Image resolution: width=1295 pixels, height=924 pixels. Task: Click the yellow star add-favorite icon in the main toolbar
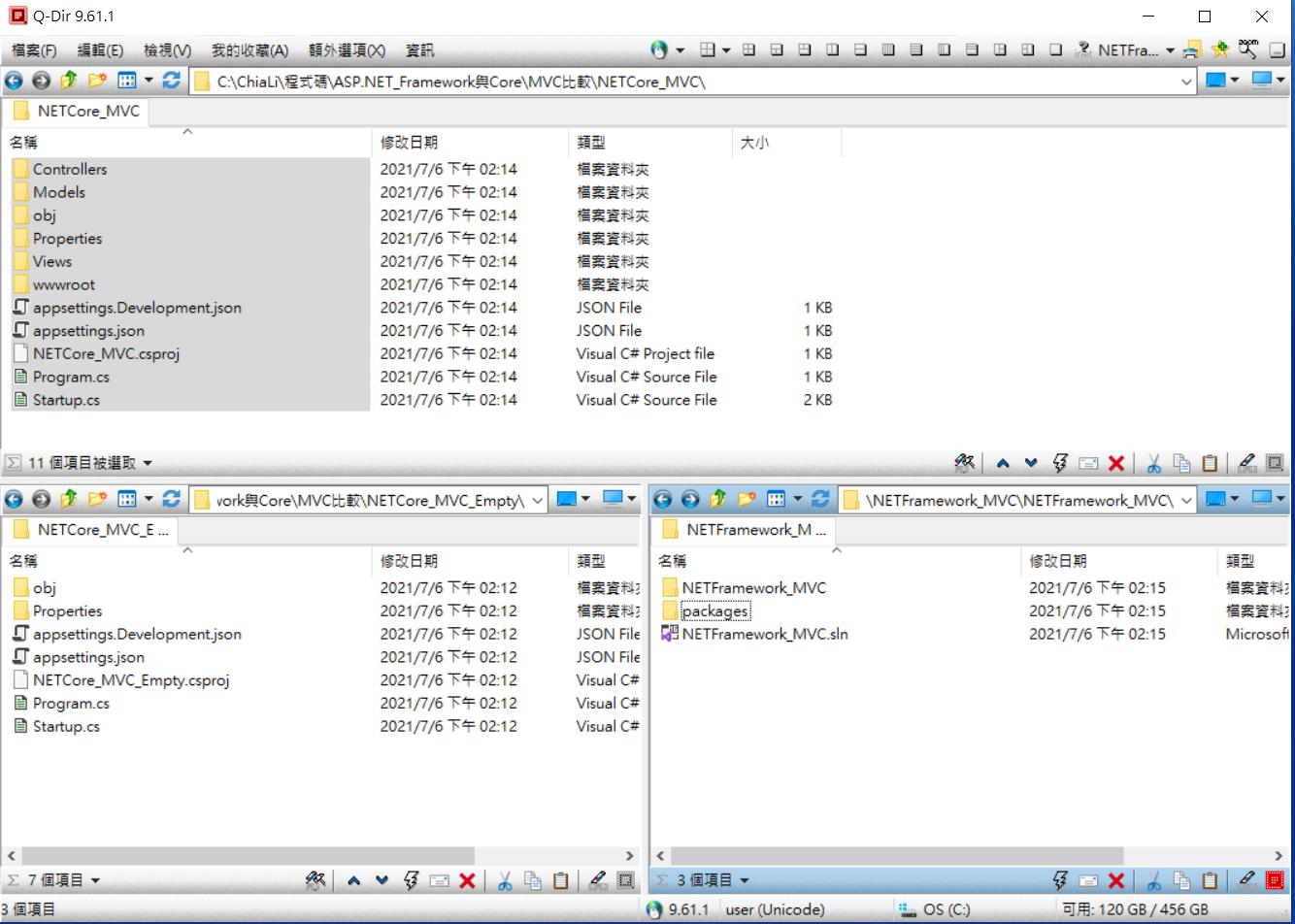pyautogui.click(x=1220, y=49)
